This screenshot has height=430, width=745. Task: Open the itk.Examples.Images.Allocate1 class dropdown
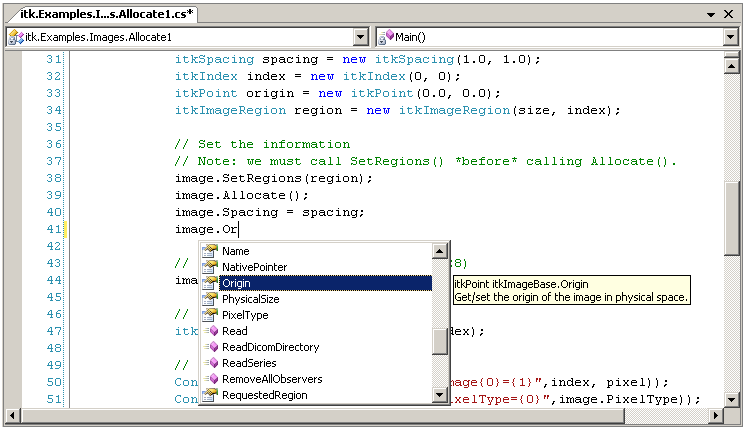[361, 37]
